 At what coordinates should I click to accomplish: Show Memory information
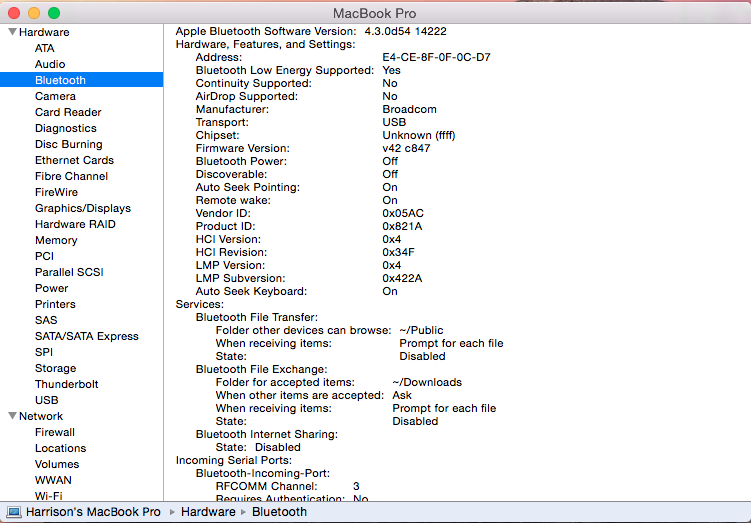pyautogui.click(x=56, y=240)
